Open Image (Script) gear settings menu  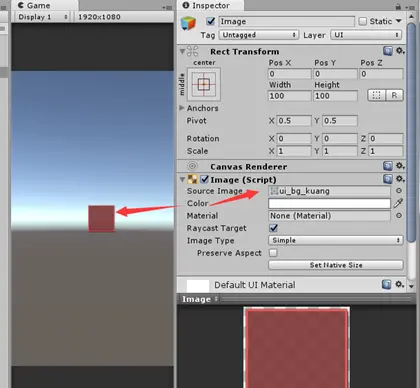click(x=400, y=179)
